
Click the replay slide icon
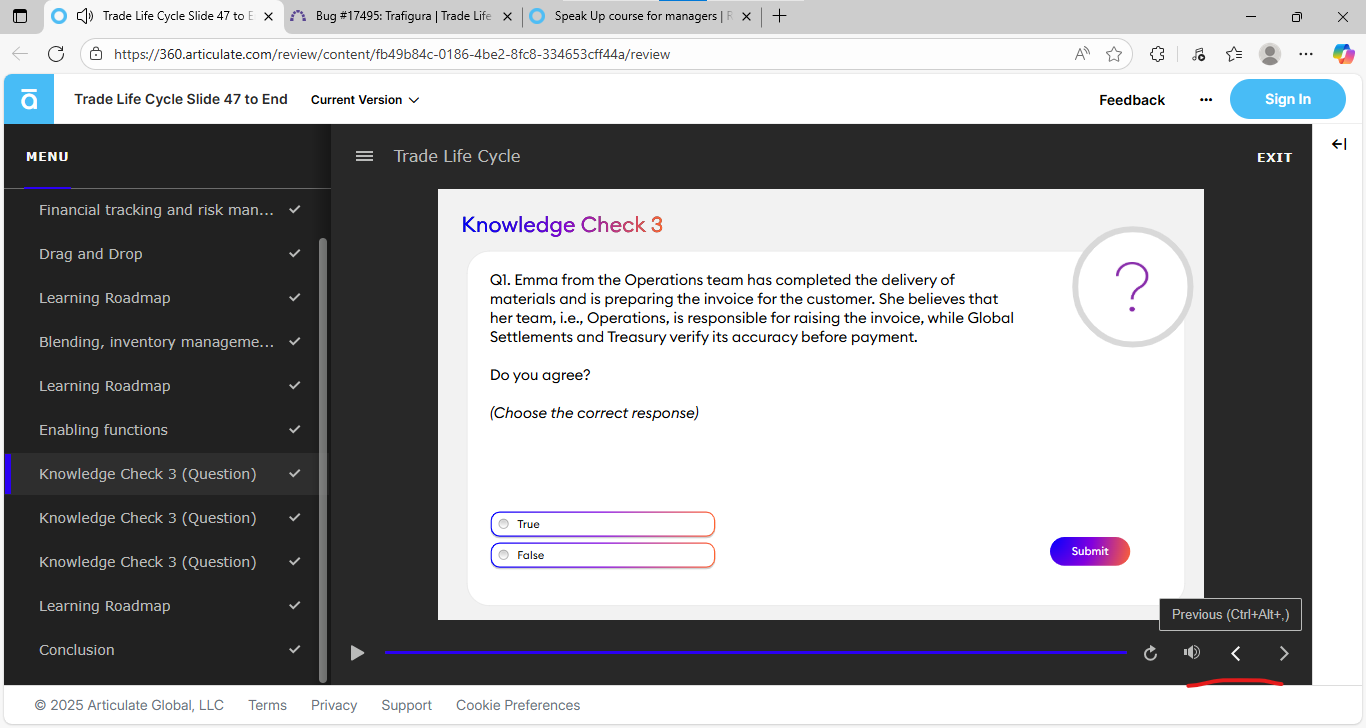pyautogui.click(x=1150, y=653)
